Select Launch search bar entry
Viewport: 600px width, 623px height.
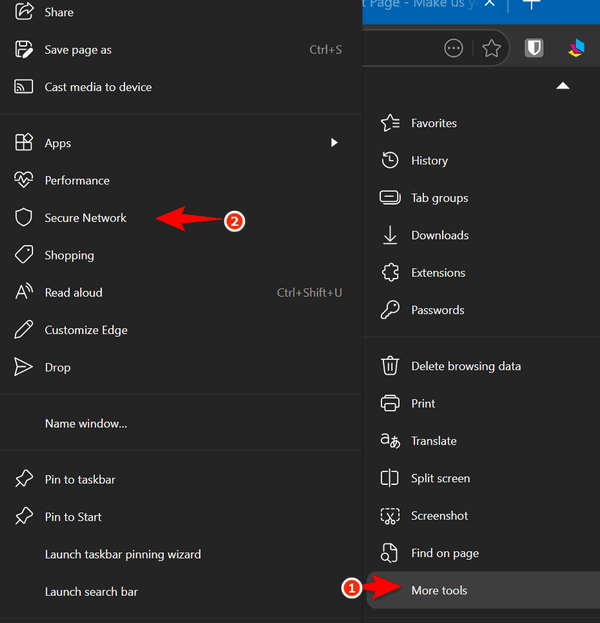91,592
